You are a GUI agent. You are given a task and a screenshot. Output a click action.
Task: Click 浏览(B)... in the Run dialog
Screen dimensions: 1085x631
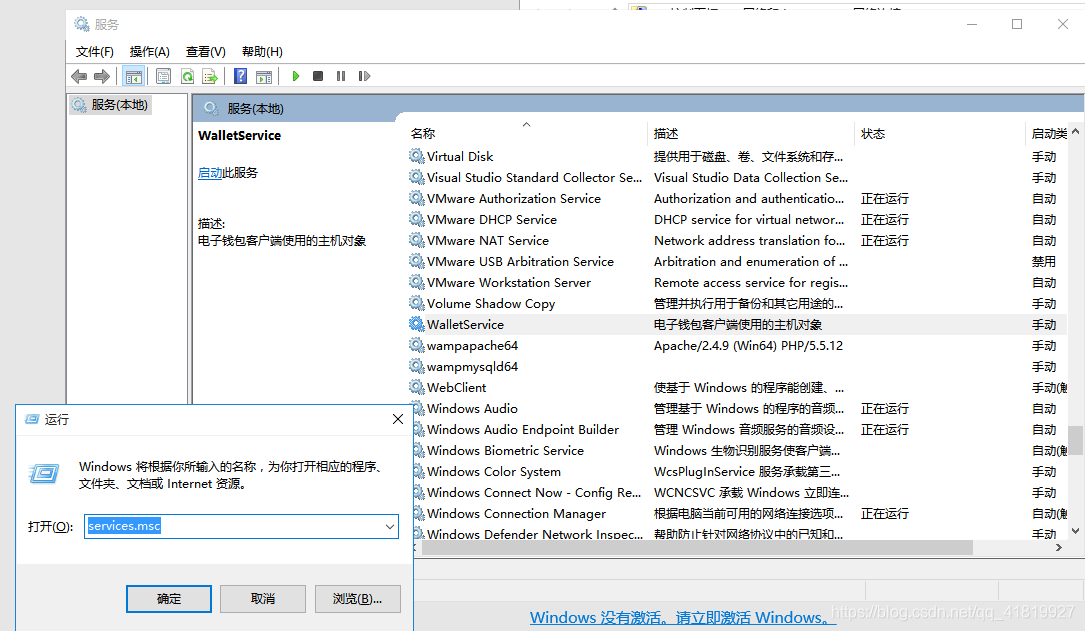[x=357, y=598]
